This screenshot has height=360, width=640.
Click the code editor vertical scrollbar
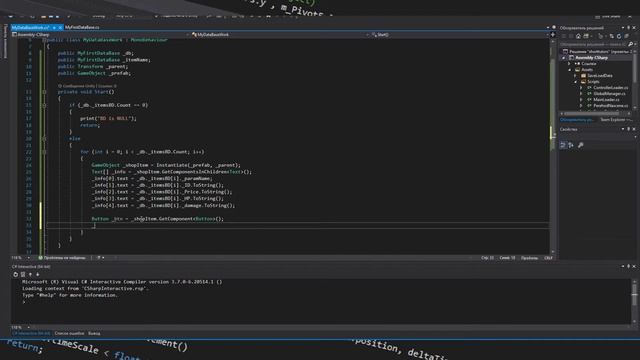553,147
